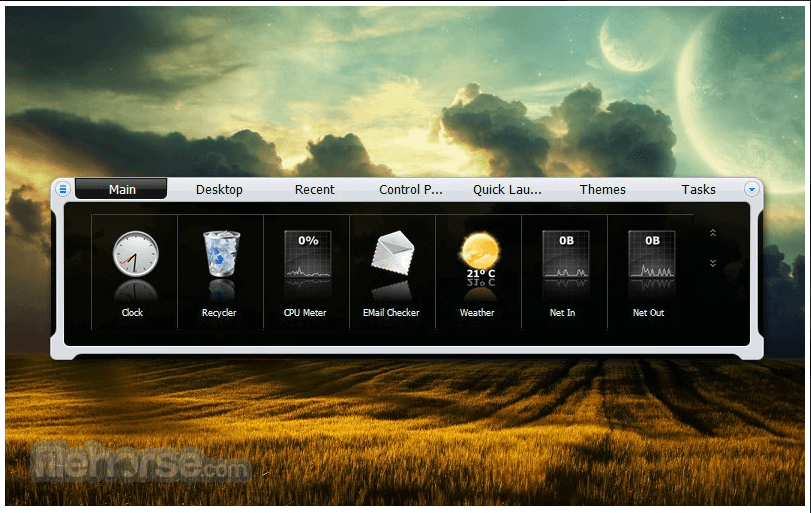Click the Weather sun icon
Screen dimensions: 811x513
pos(480,251)
